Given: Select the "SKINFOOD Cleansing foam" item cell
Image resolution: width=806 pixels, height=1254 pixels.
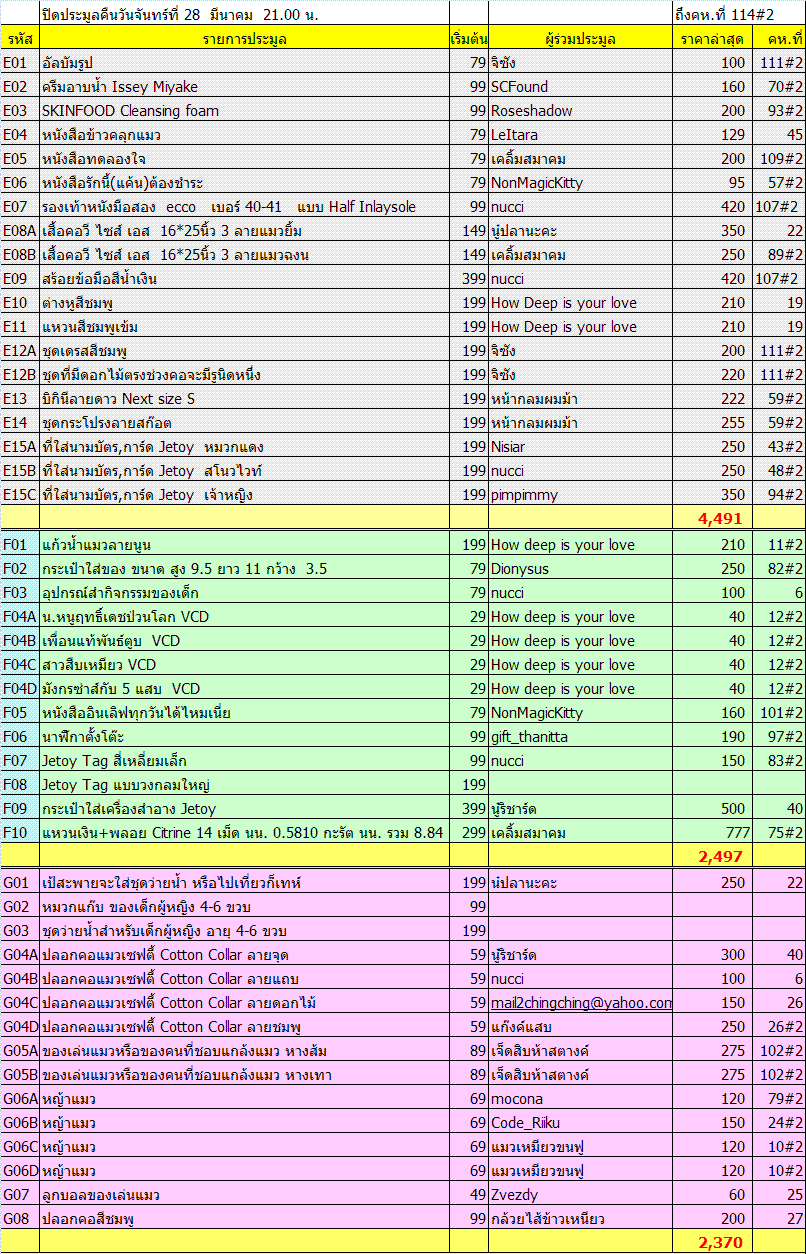Looking at the screenshot, I should click(x=130, y=111).
